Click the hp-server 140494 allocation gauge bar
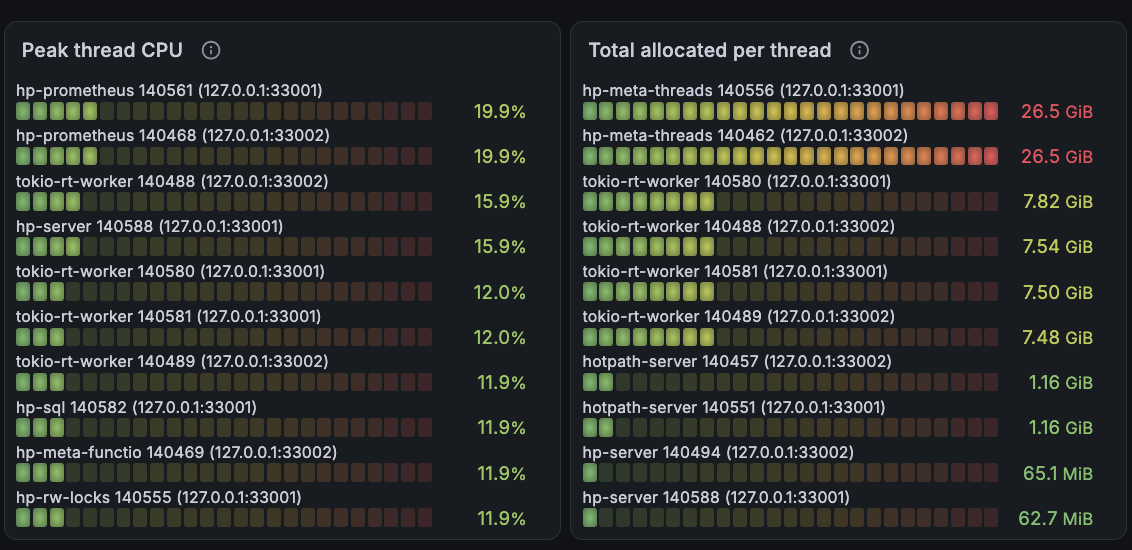This screenshot has height=550, width=1132. pyautogui.click(x=790, y=473)
